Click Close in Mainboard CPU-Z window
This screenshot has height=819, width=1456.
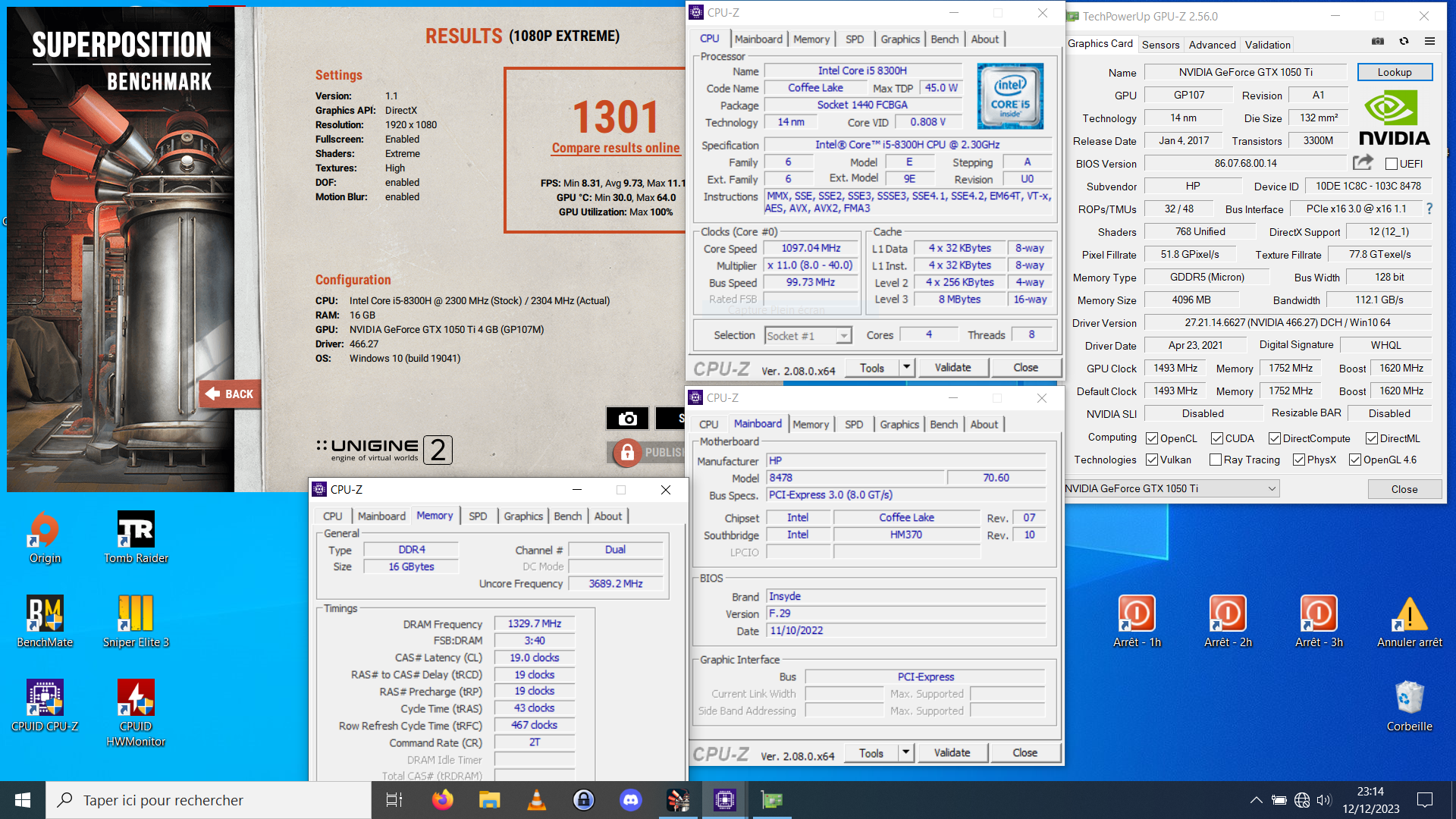pos(1025,752)
